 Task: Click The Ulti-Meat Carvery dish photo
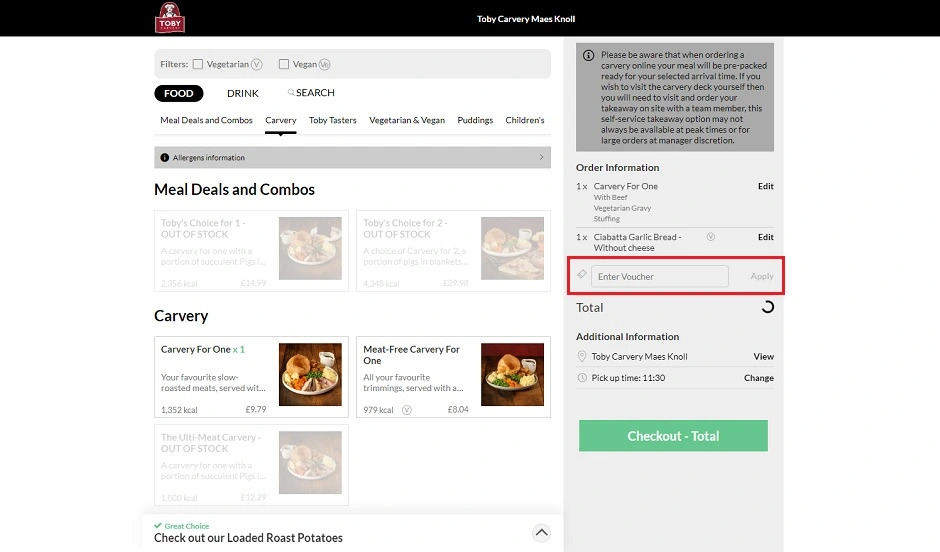pyautogui.click(x=310, y=463)
